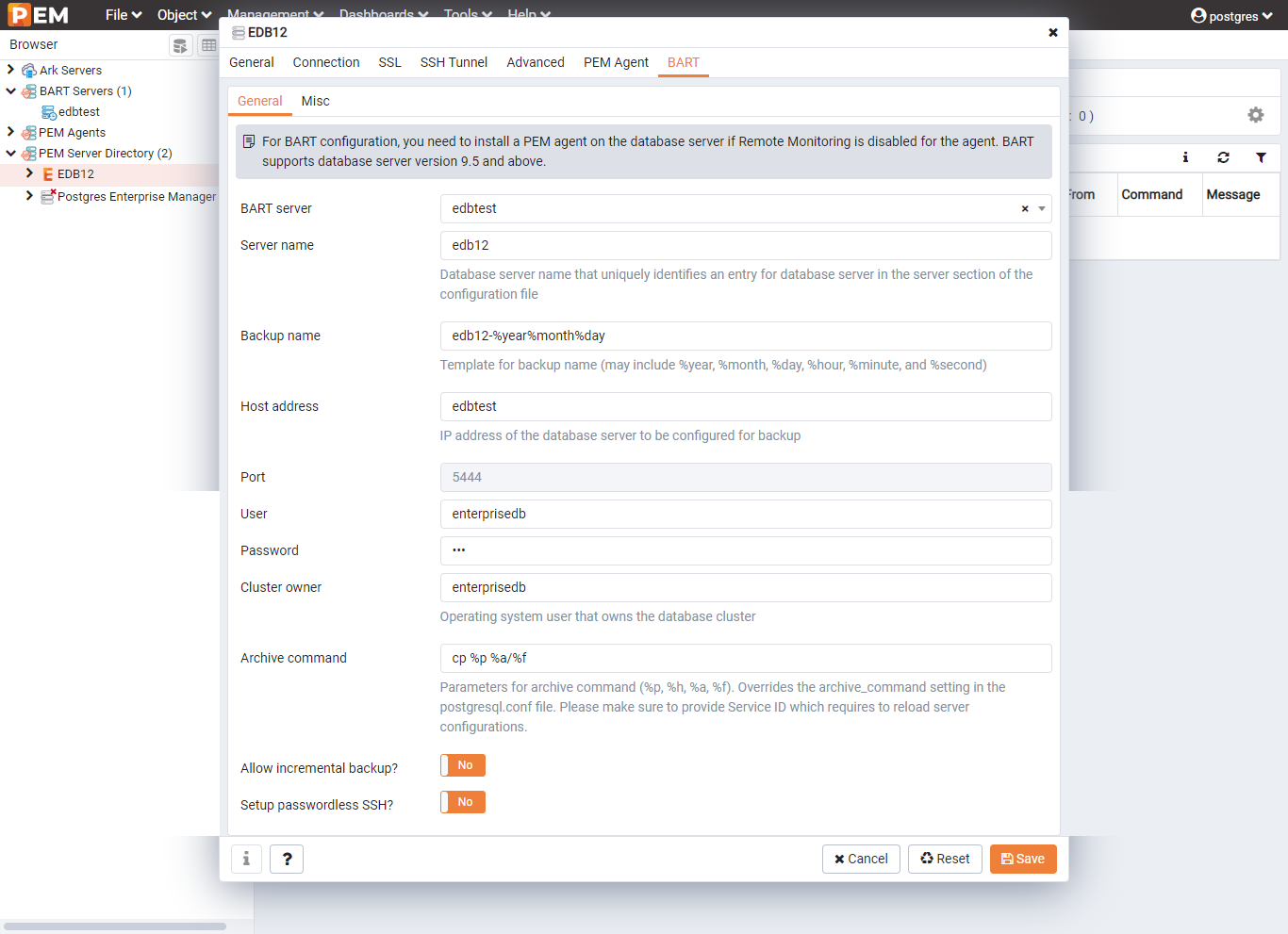Switch to the Connection tab
This screenshot has height=934, width=1288.
click(326, 62)
